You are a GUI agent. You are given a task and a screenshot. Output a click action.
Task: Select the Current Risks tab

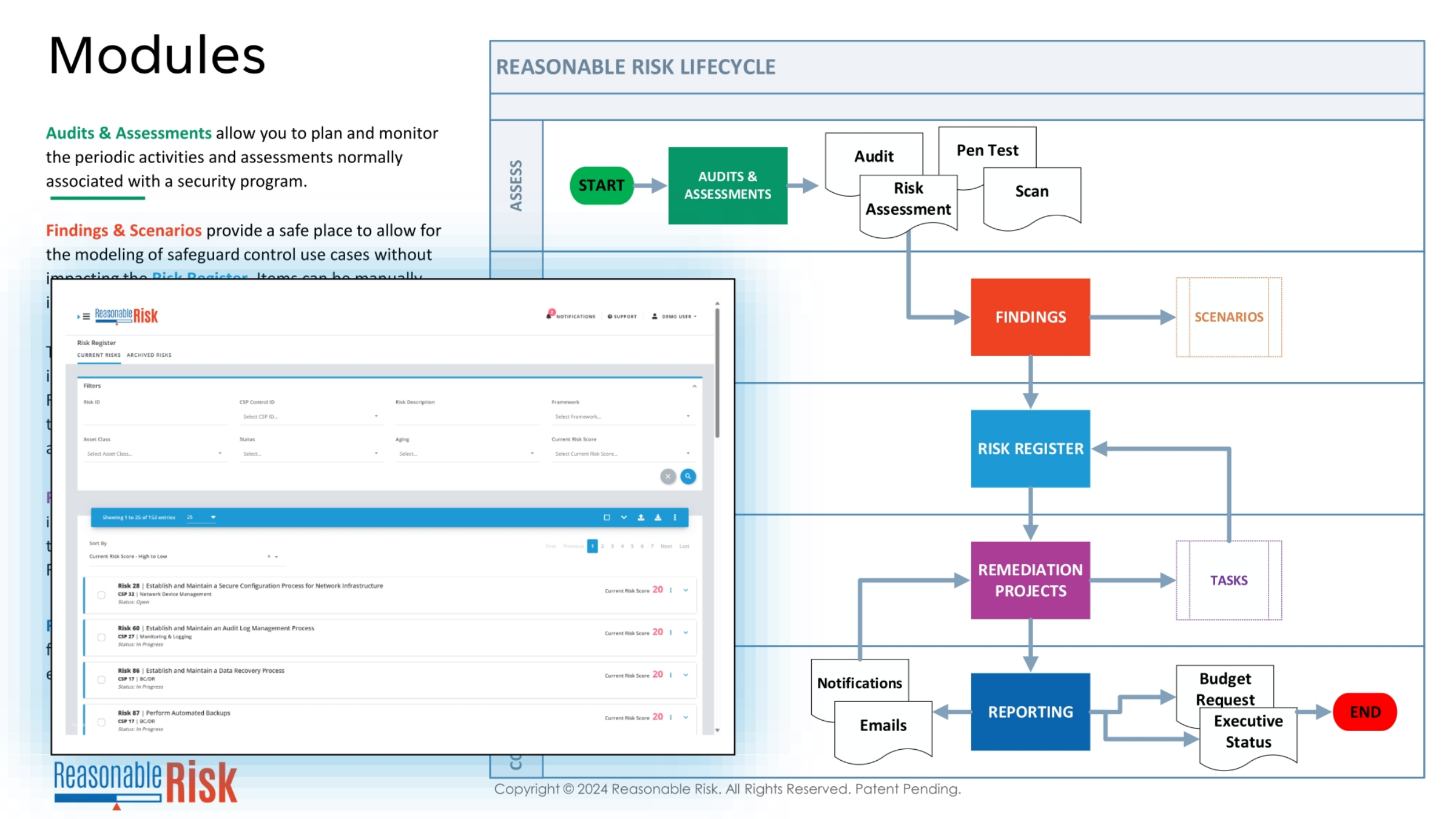point(99,355)
